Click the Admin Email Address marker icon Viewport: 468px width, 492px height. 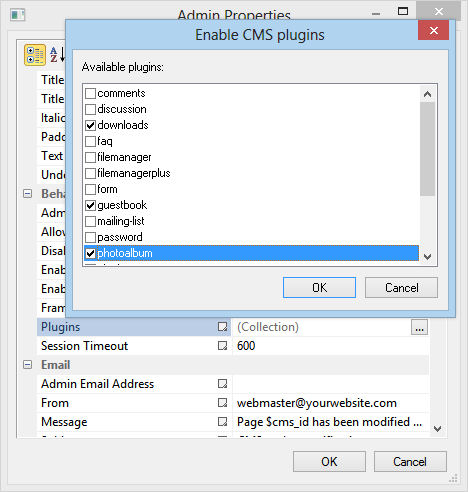(222, 383)
